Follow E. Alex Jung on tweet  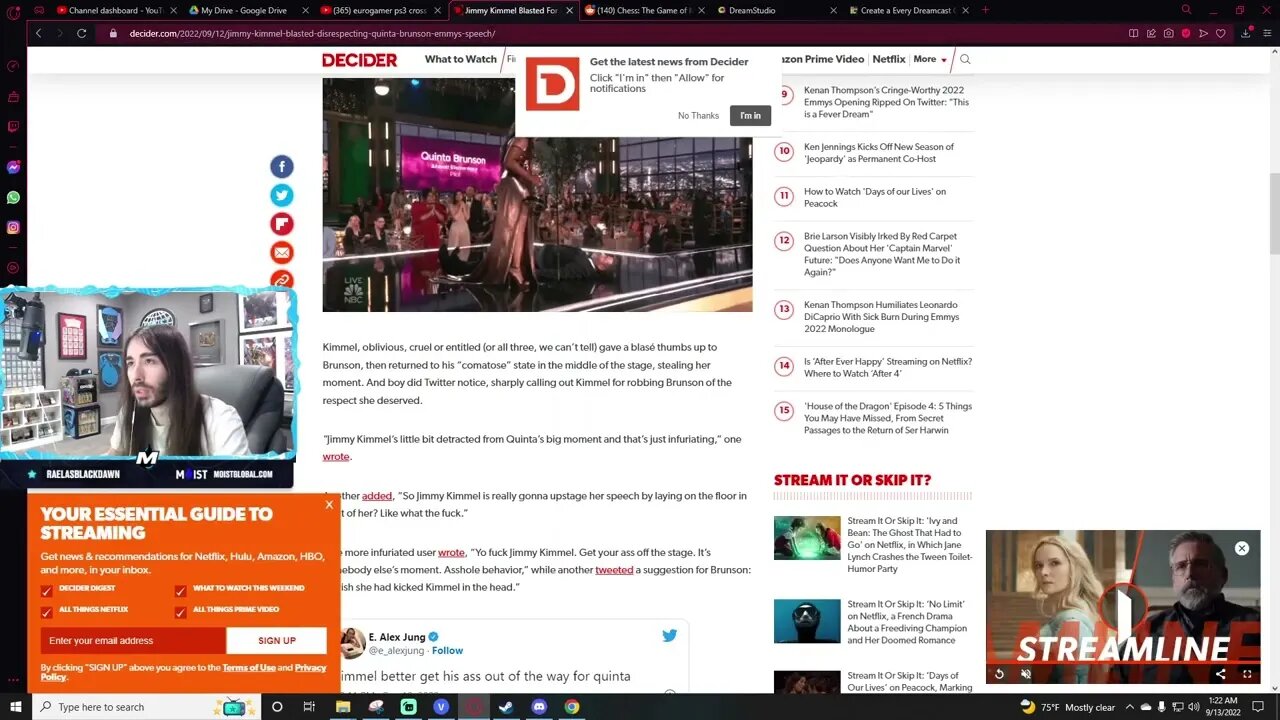[447, 651]
